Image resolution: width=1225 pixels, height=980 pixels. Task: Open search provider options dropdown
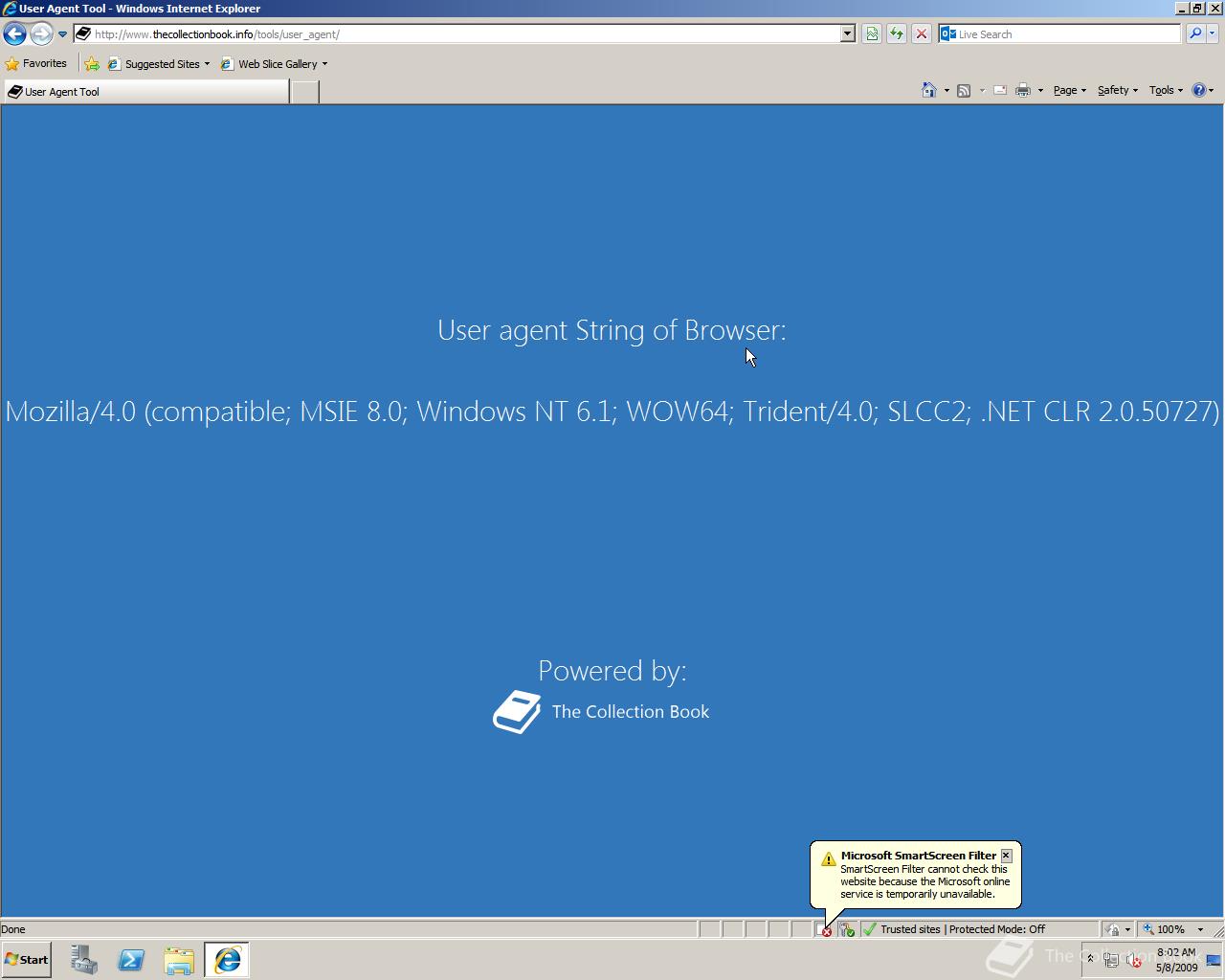click(x=1213, y=34)
